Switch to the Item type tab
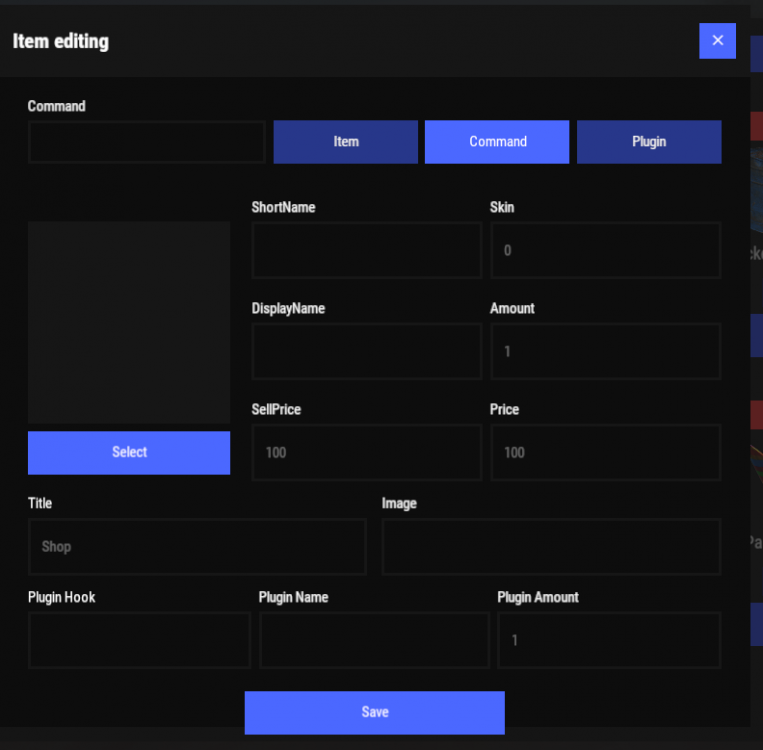Screen dimensions: 763x750 (345, 142)
